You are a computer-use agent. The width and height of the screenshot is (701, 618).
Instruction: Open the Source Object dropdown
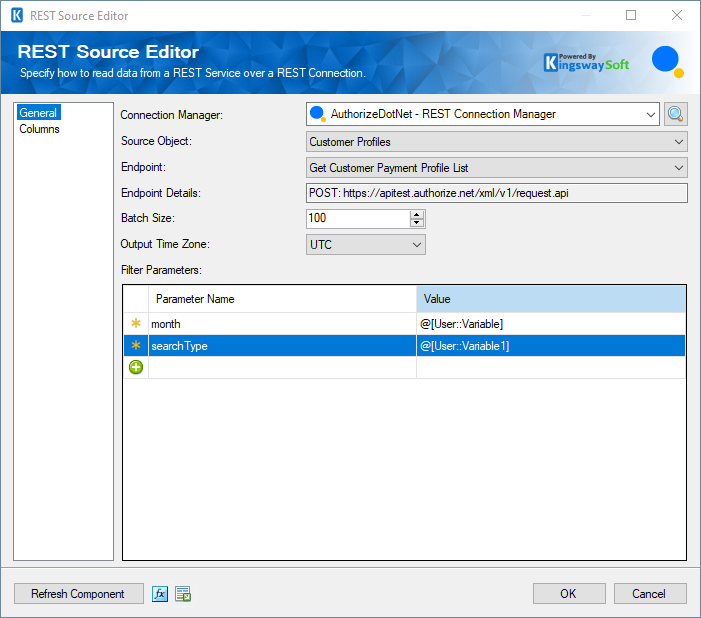point(679,142)
